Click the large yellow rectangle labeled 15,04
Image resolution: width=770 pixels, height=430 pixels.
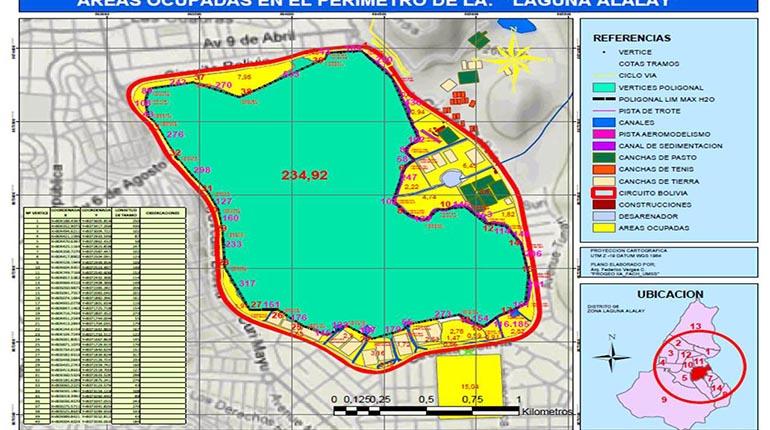[469, 386]
